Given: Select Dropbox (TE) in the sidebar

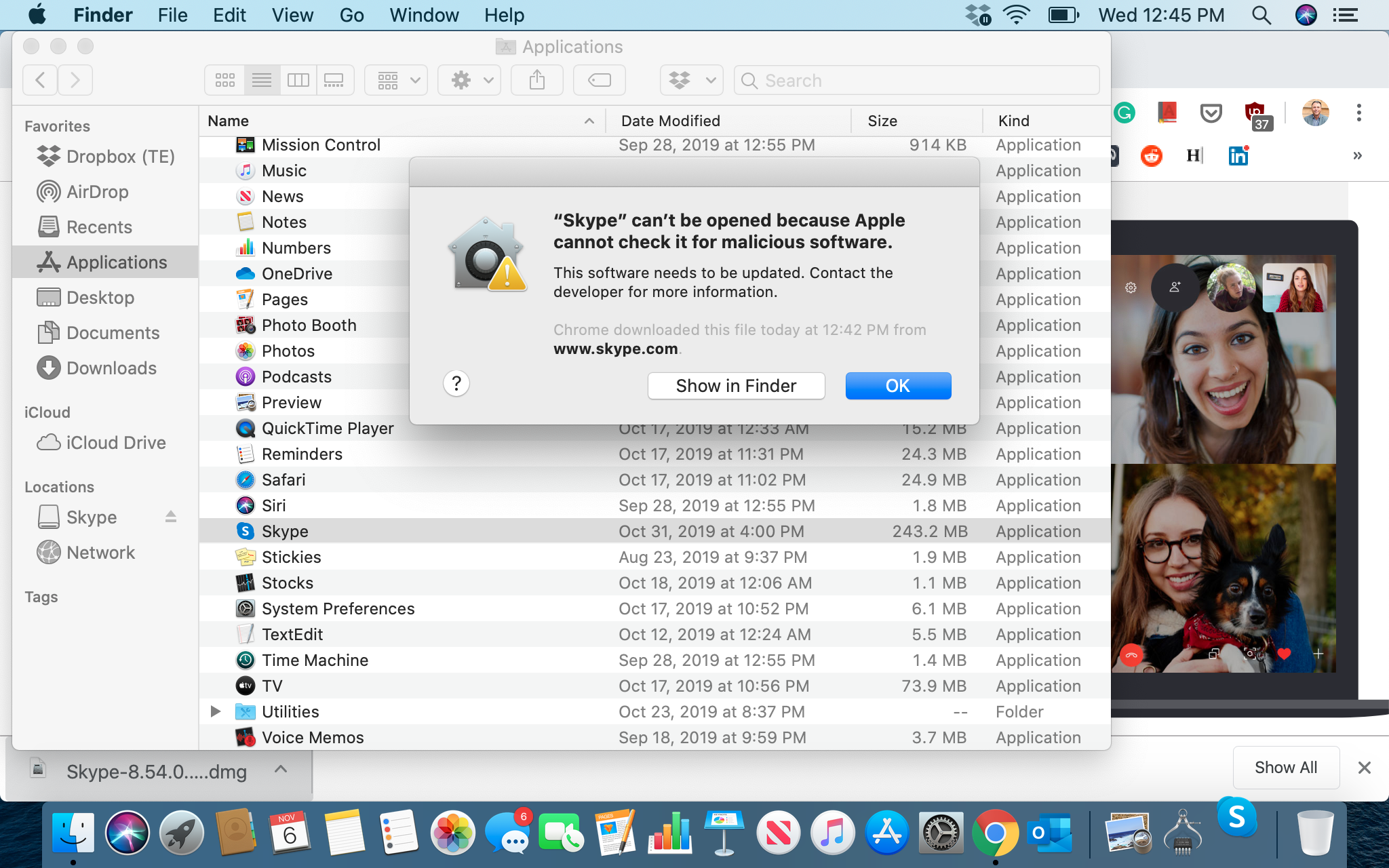Looking at the screenshot, I should coord(106,157).
